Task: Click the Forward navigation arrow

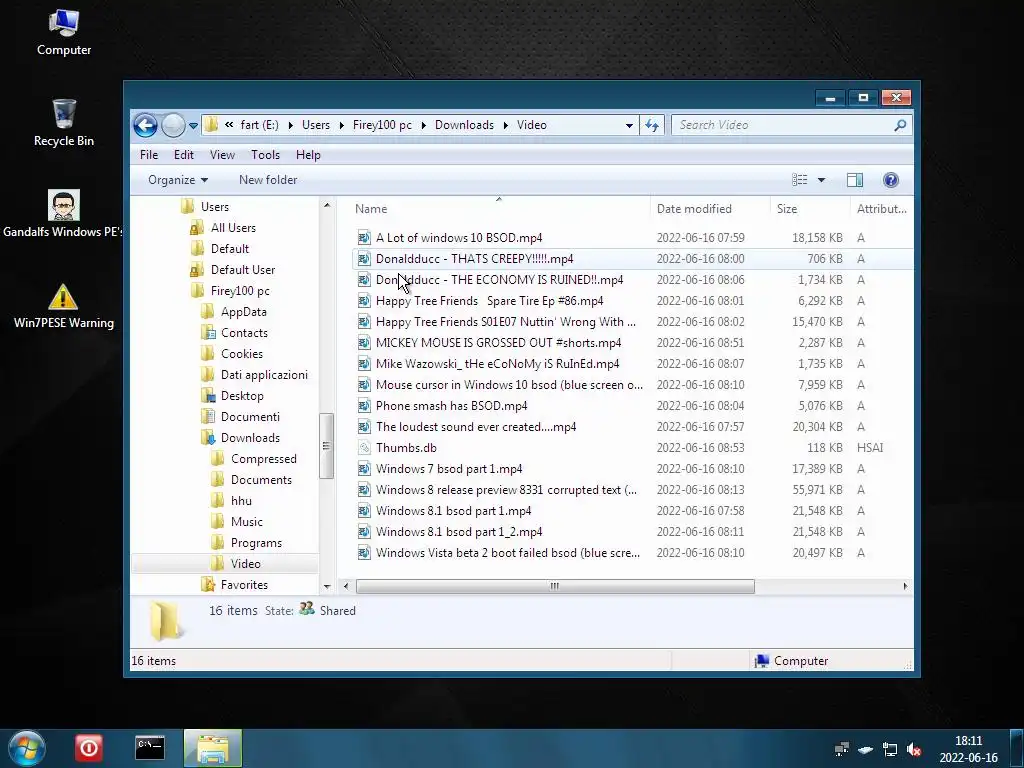Action: click(173, 125)
